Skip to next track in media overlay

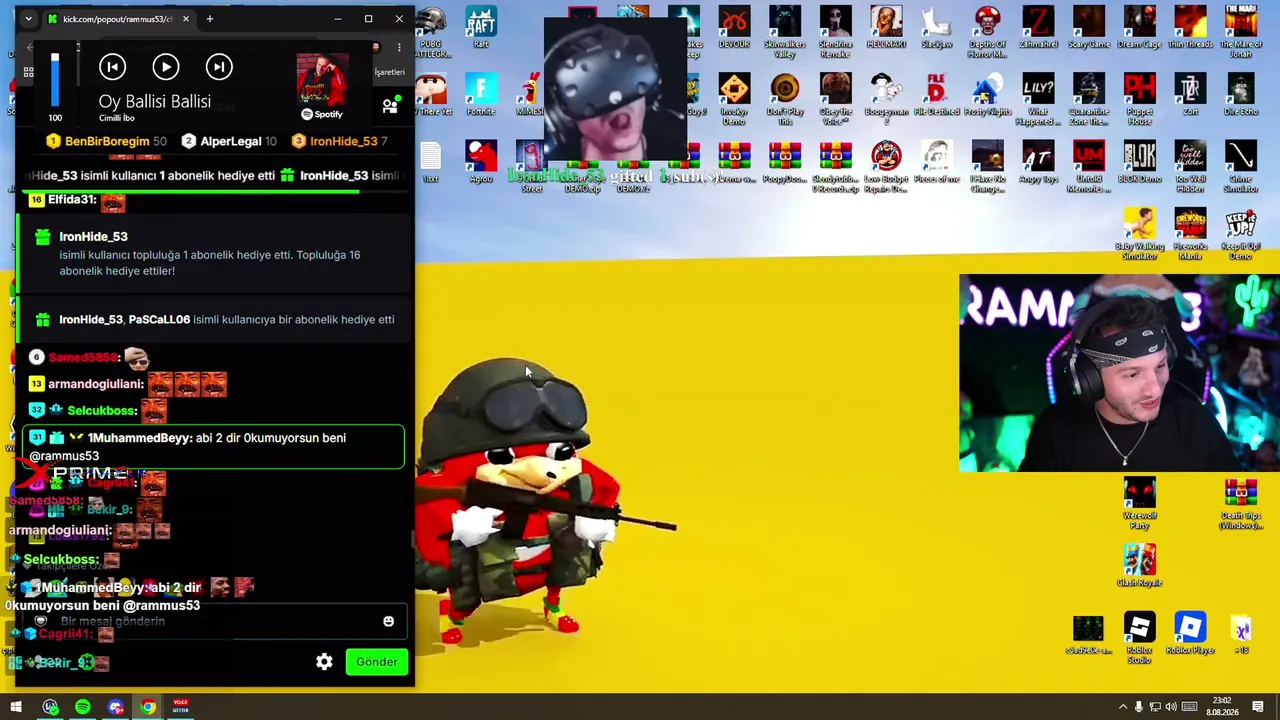point(219,67)
